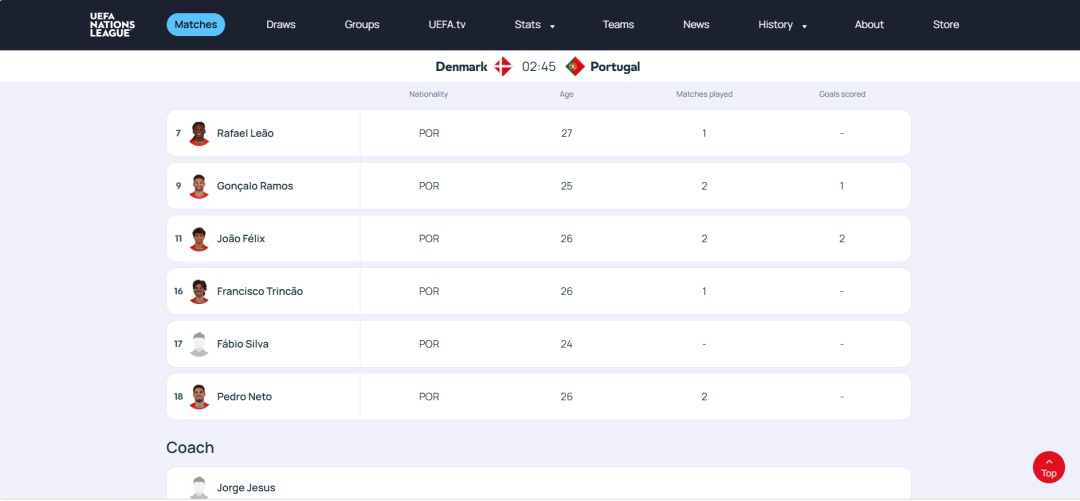Screen dimensions: 1080x501
Task: Go to the Draws page
Action: click(x=281, y=25)
